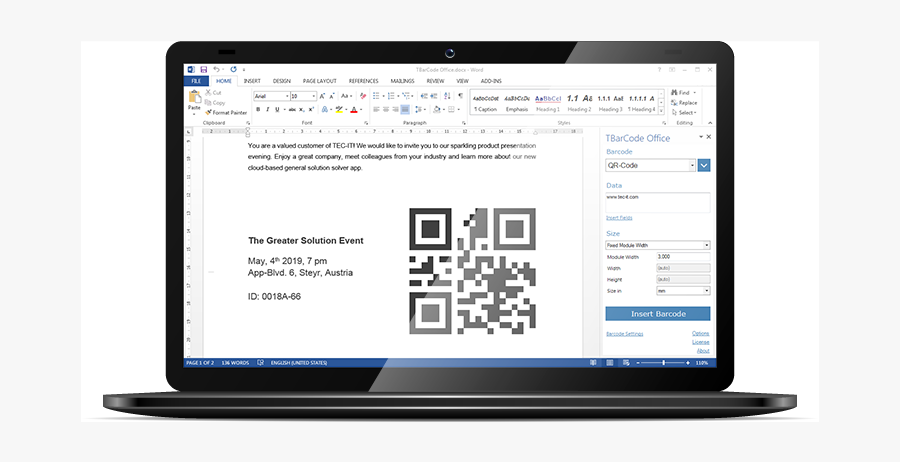This screenshot has height=462, width=900.
Task: Expand the Styles gallery More arrow
Action: click(x=661, y=111)
